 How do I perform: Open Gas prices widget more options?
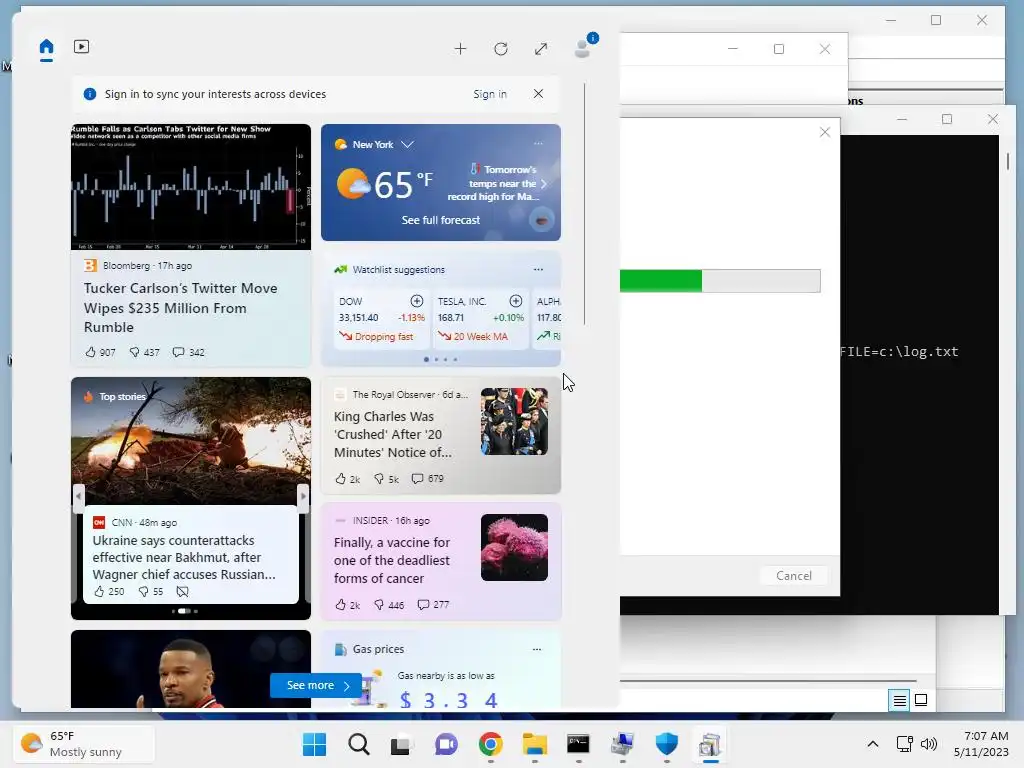[537, 649]
